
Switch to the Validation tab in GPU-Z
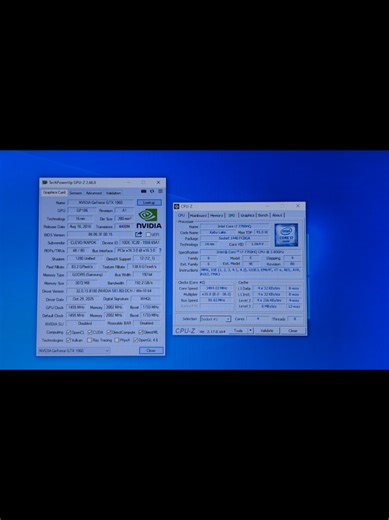113,193
